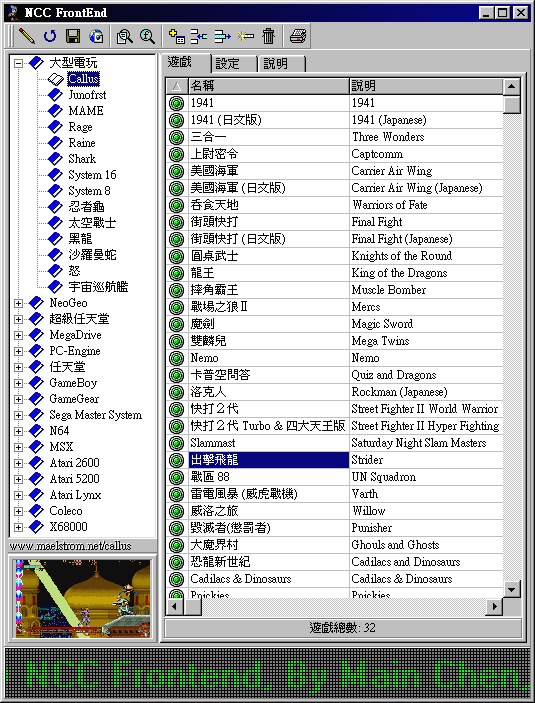Click the book icon beside MAME
This screenshot has width=535, height=703.
pos(55,111)
